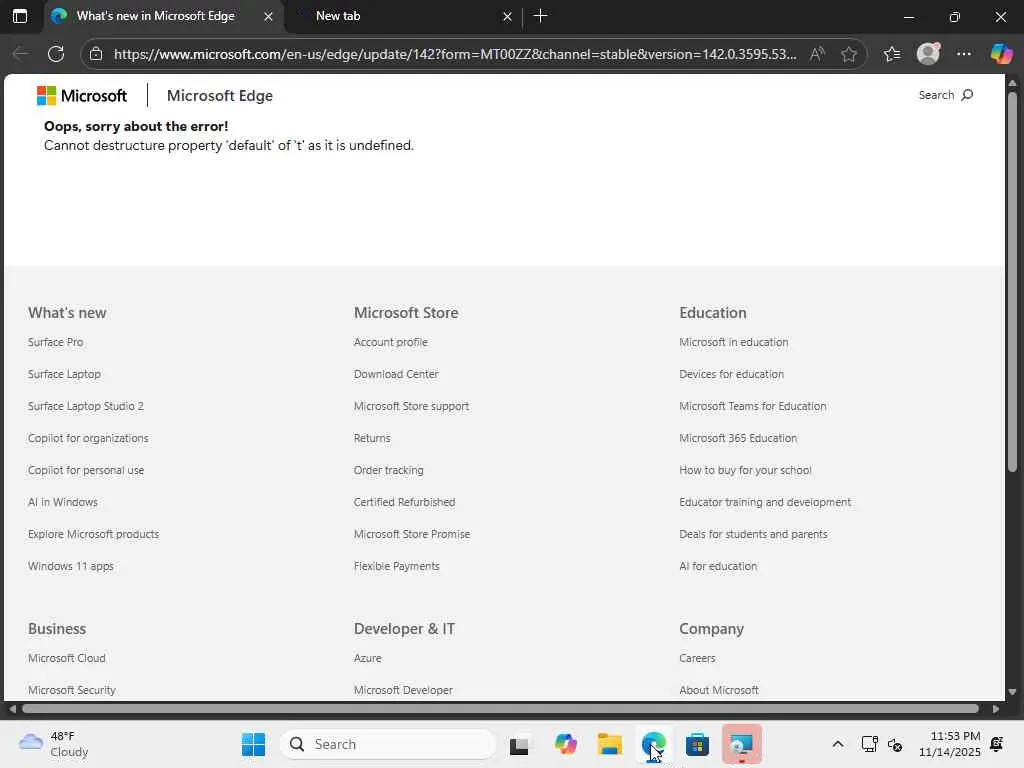Open Download Center link
This screenshot has width=1024, height=768.
point(396,374)
